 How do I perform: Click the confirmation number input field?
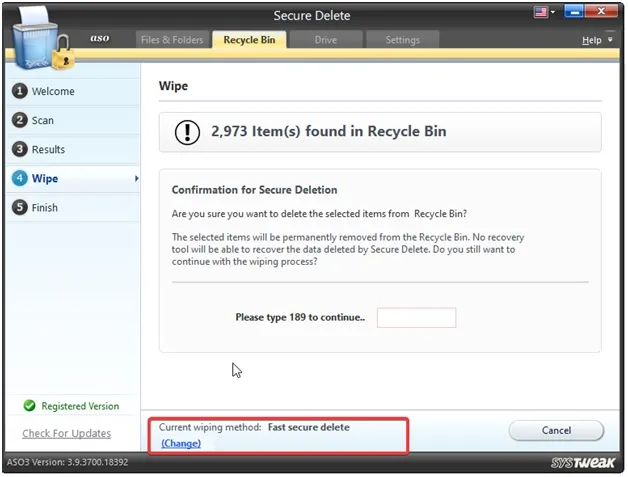click(x=416, y=318)
